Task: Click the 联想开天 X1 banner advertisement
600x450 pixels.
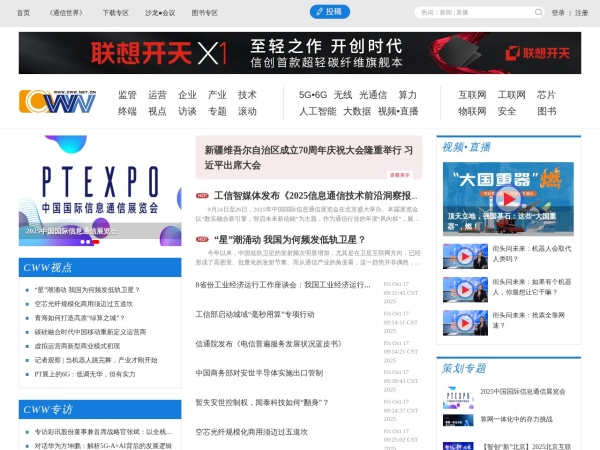Action: pos(299,52)
